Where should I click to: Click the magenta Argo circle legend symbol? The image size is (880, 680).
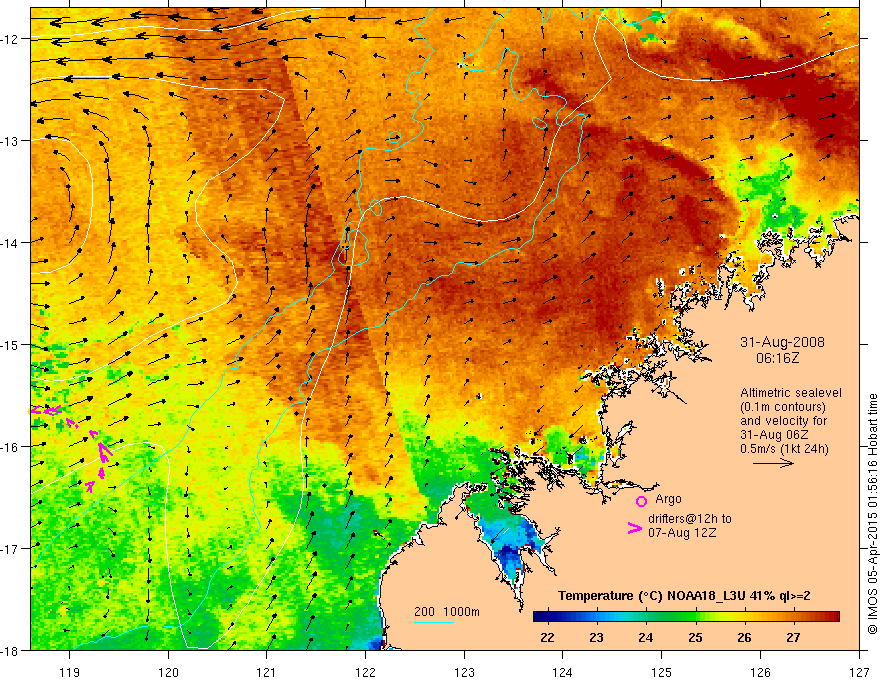[641, 501]
